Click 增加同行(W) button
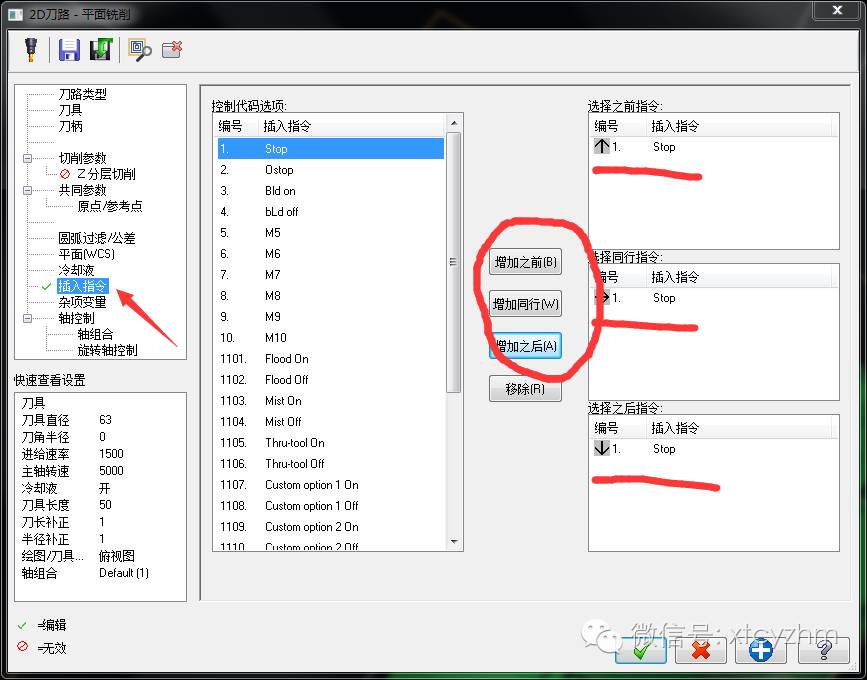867x680 pixels. coord(525,304)
